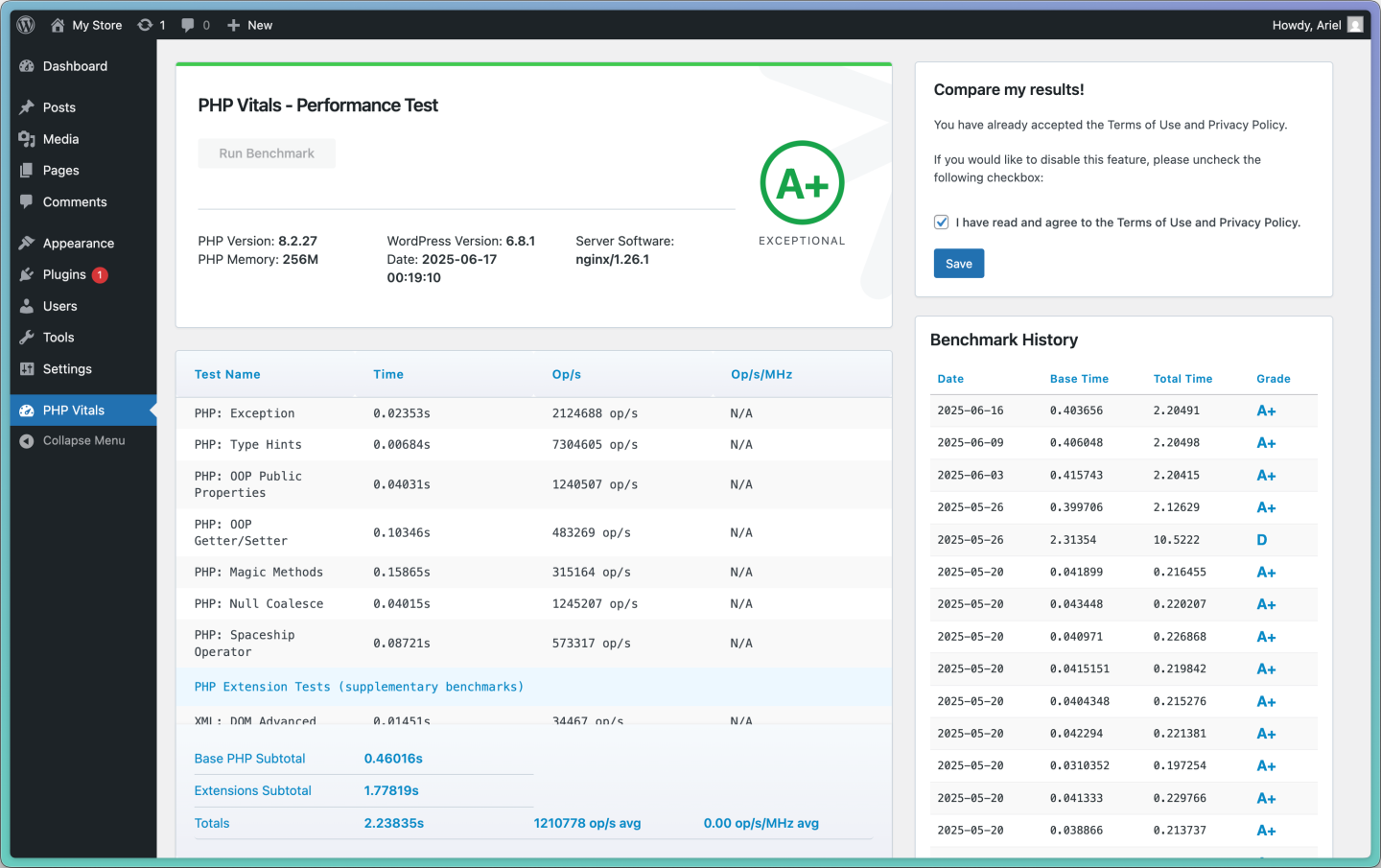
Task: Uncheck the Terms of Use agreement checkbox
Action: pos(942,223)
